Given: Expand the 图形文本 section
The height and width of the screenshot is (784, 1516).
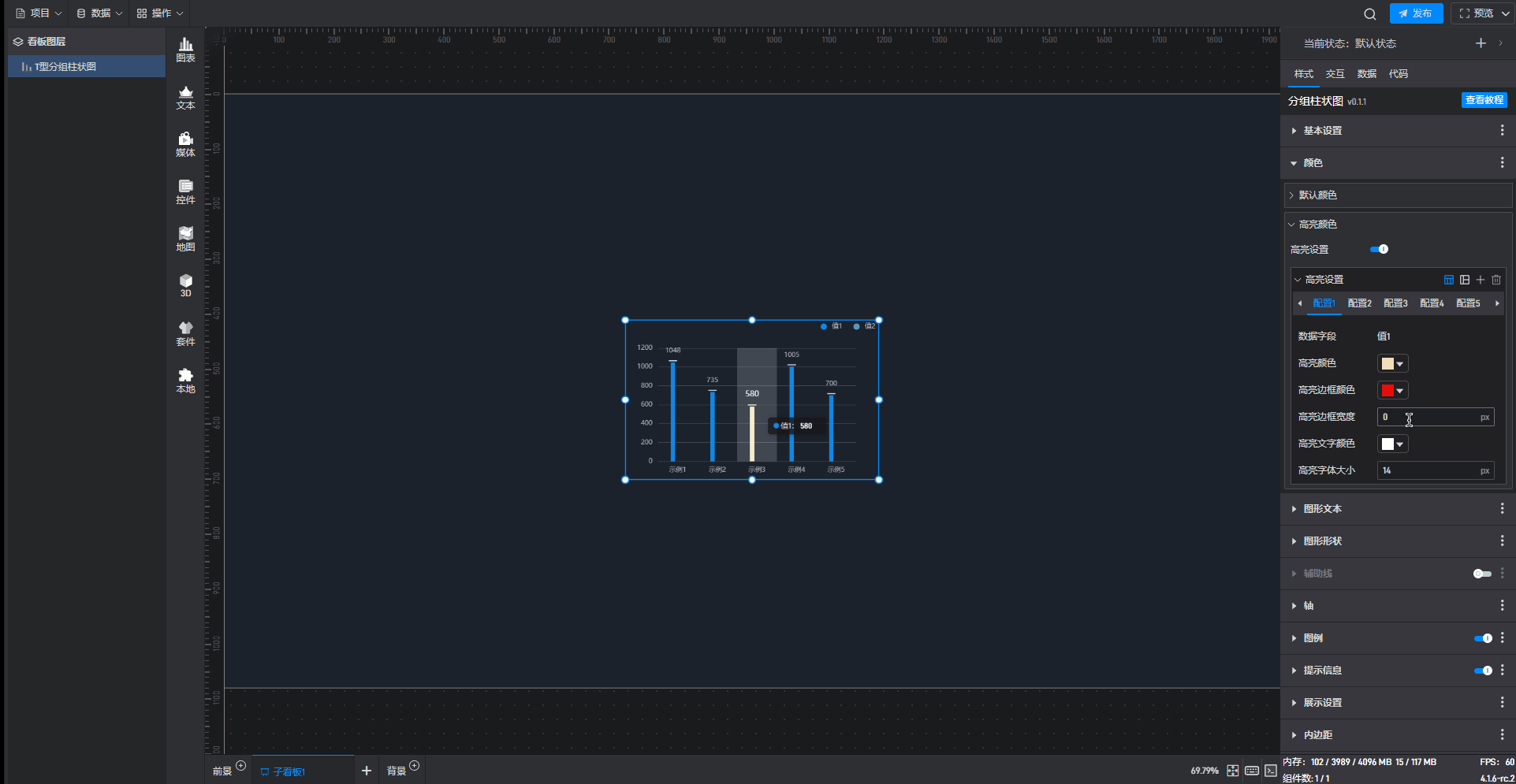Looking at the screenshot, I should point(1322,509).
